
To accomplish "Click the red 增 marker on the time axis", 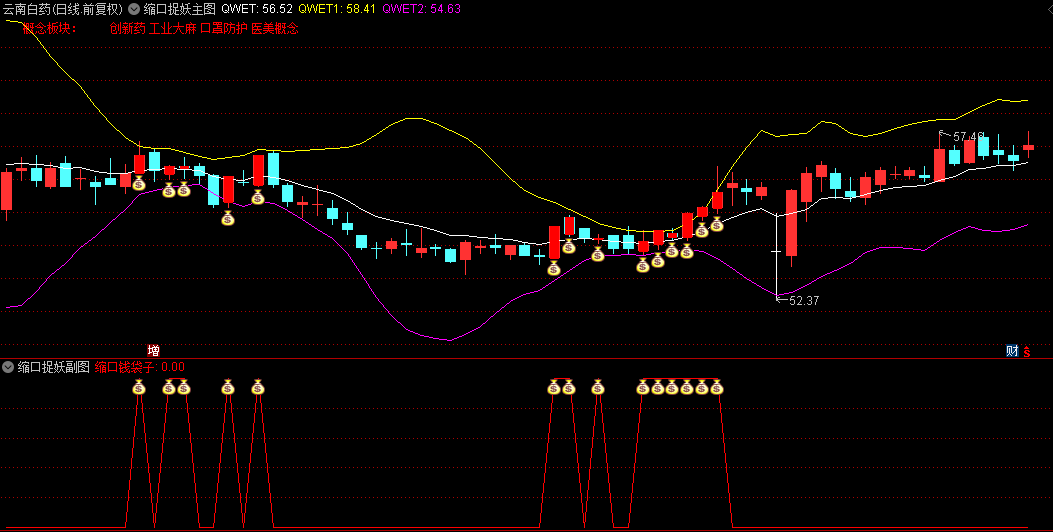I will 154,351.
